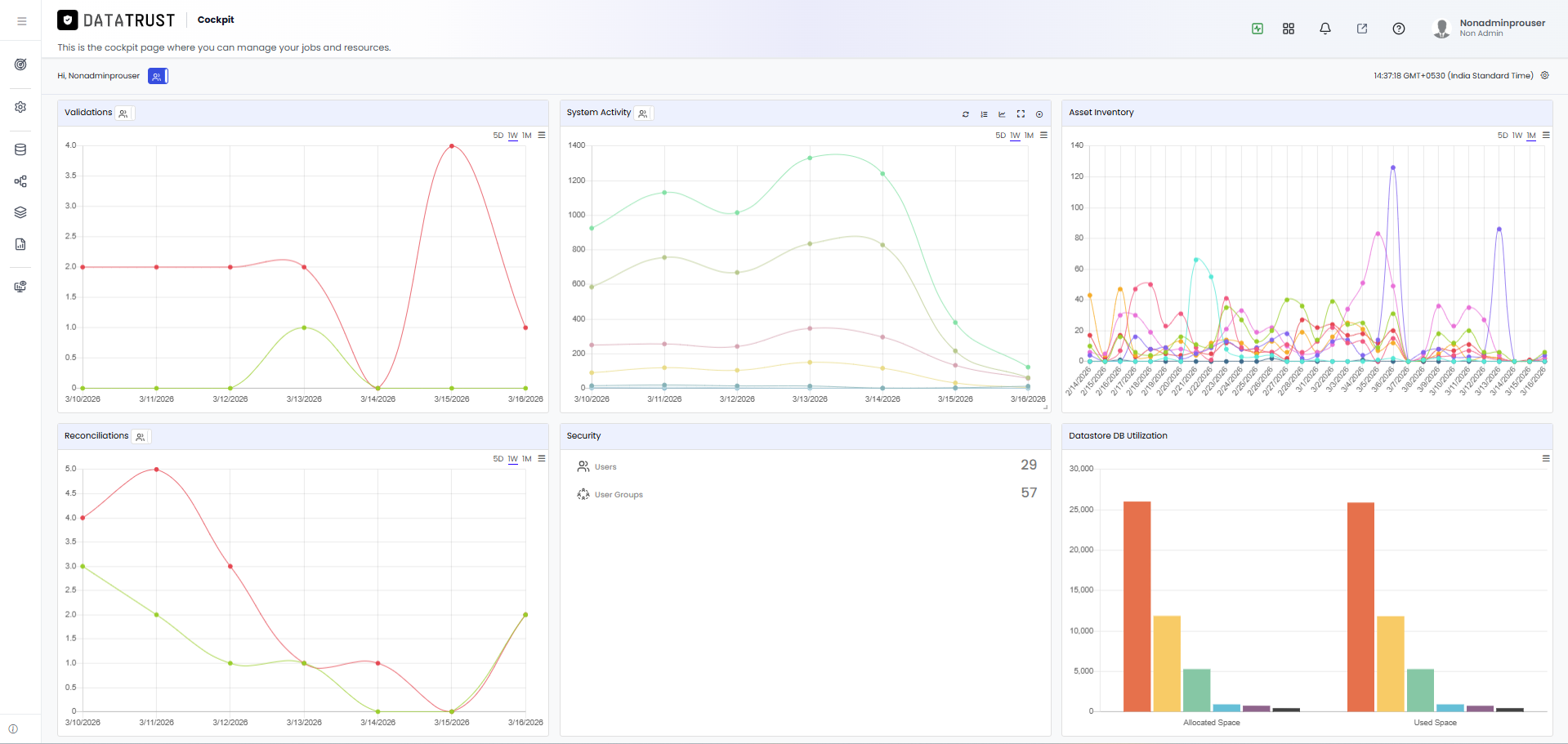
Task: Toggle the user scope button beside Hi, Nonadminprouser
Action: click(158, 76)
